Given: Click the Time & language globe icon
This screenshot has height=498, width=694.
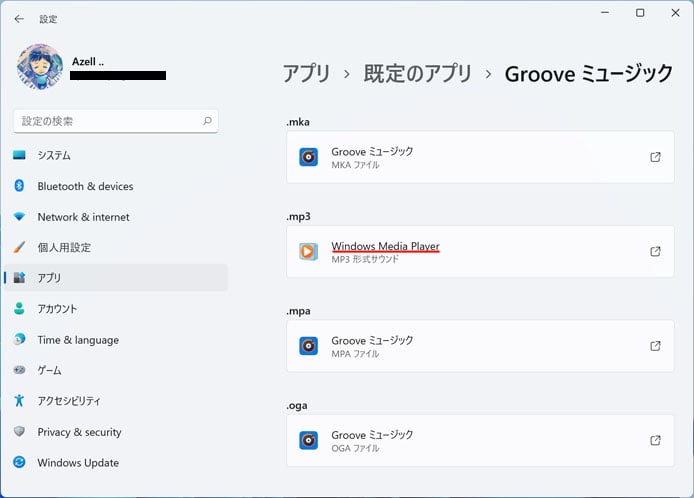Looking at the screenshot, I should click(19, 339).
